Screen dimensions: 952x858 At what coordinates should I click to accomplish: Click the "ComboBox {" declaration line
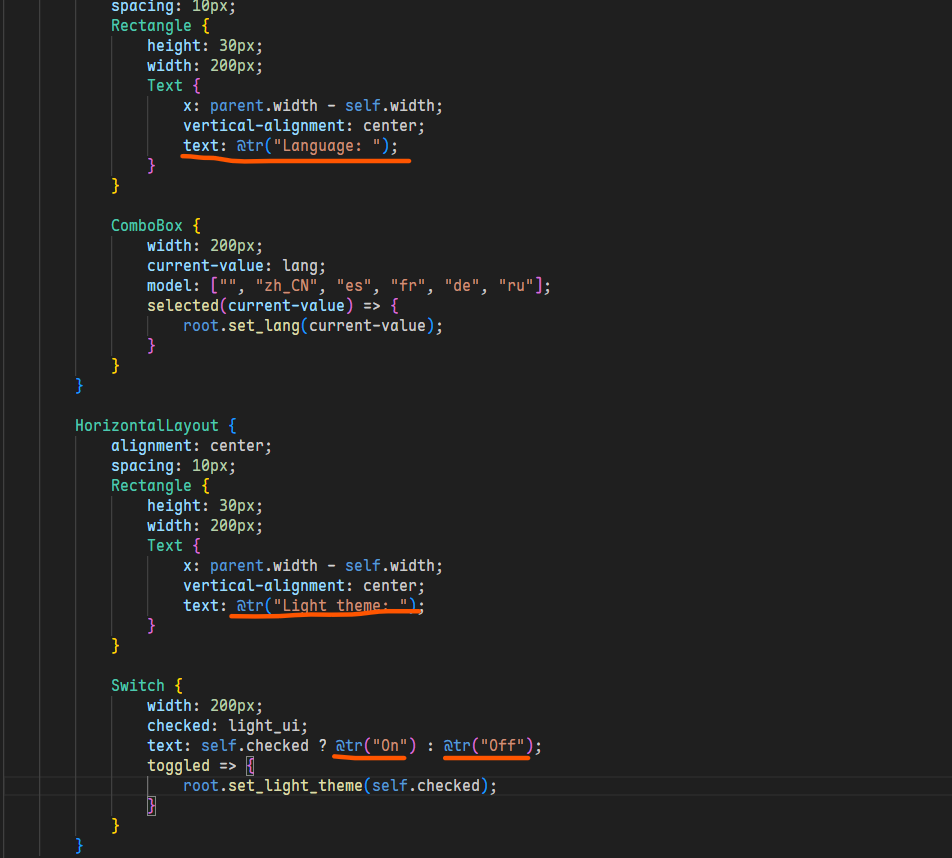[155, 226]
